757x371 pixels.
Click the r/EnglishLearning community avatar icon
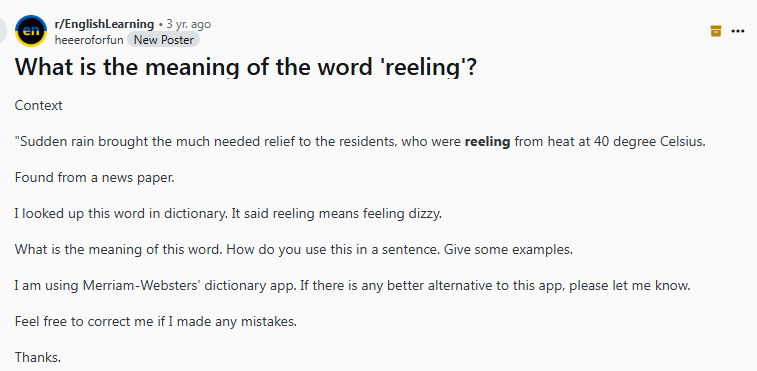(x=31, y=31)
